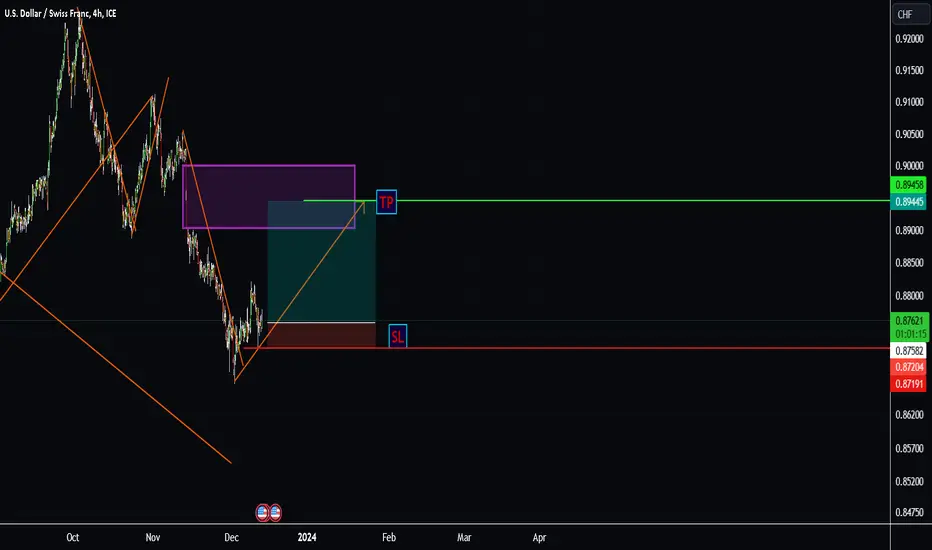Viewport: 932px width, 550px height.
Task: Click the 0.87621 current price label
Action: pyautogui.click(x=909, y=320)
